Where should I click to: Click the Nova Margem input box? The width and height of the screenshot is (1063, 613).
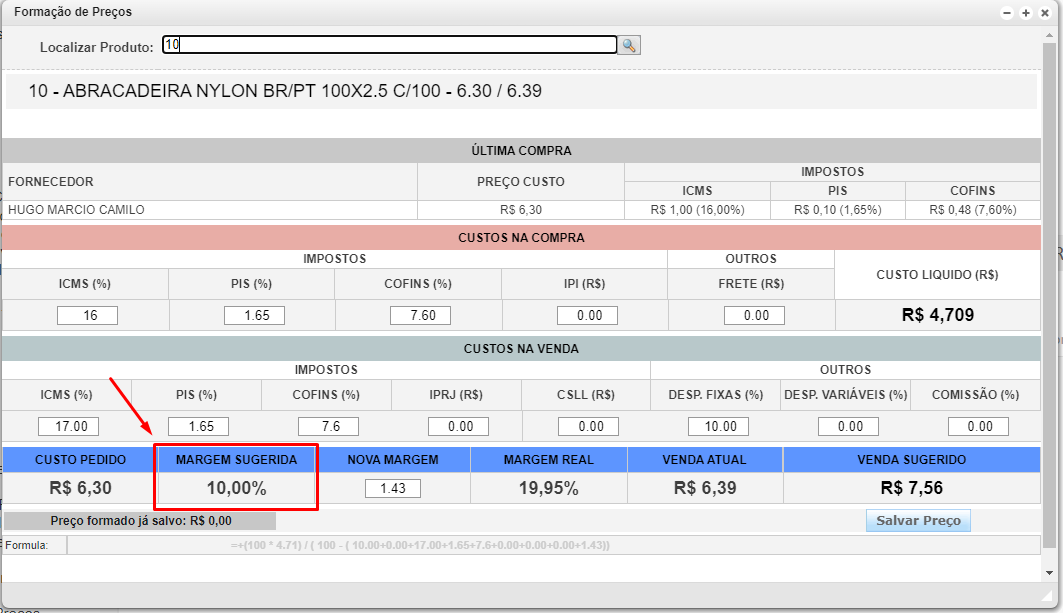pyautogui.click(x=393, y=489)
